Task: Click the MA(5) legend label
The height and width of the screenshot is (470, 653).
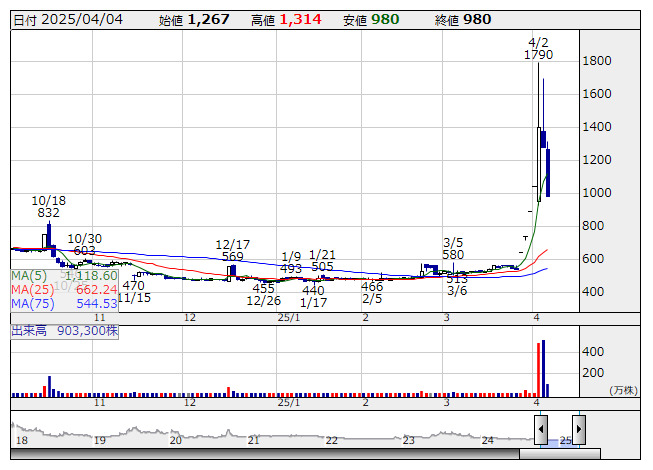Action: tap(30, 275)
